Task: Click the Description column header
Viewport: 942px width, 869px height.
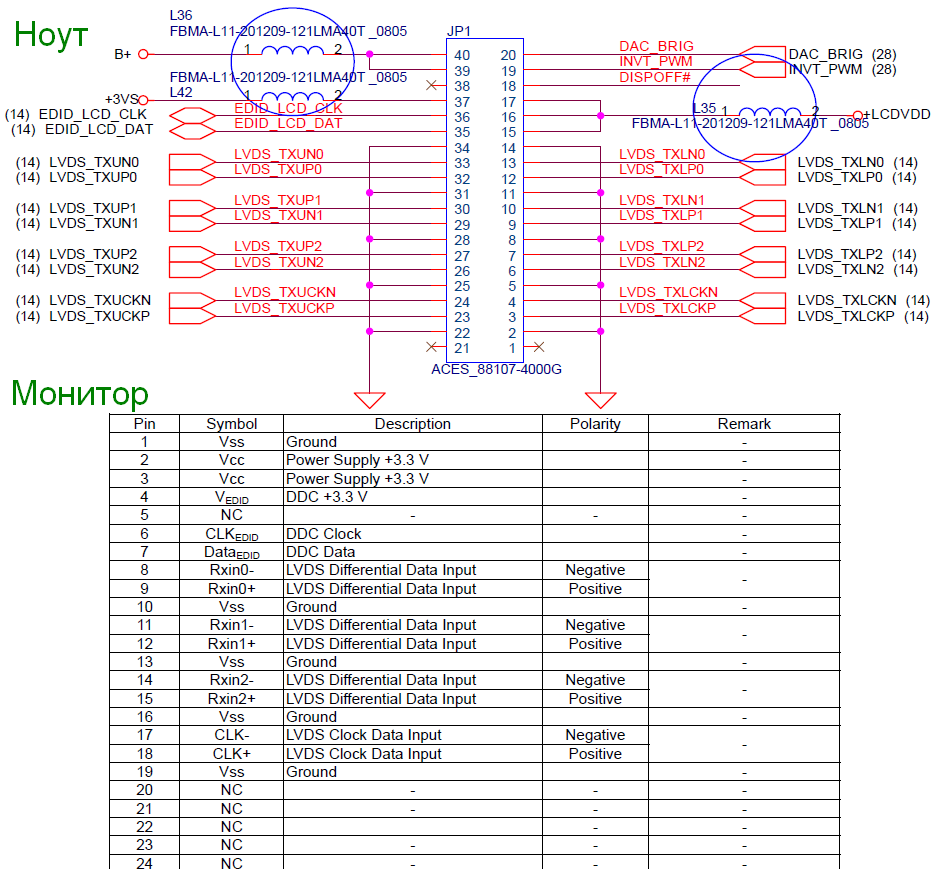Action: pyautogui.click(x=412, y=424)
